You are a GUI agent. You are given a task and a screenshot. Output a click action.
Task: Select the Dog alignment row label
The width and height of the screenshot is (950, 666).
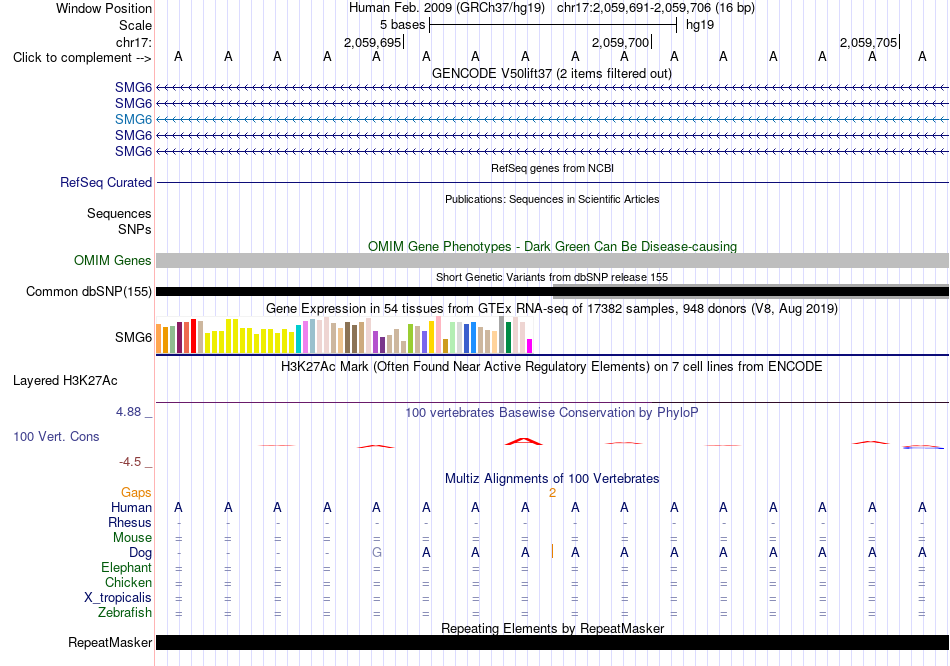[x=140, y=552]
